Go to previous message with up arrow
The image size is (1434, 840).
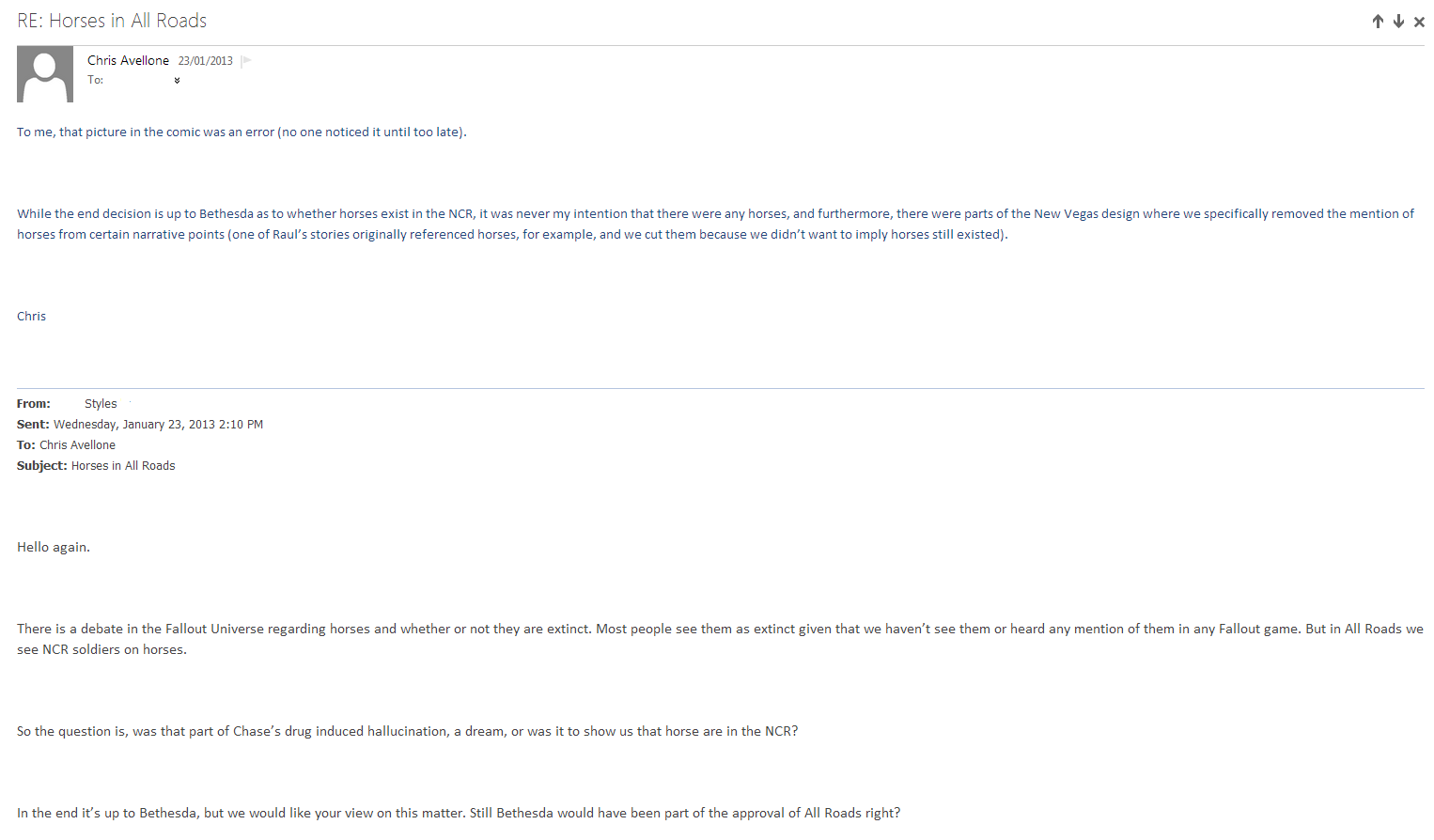pos(1378,22)
